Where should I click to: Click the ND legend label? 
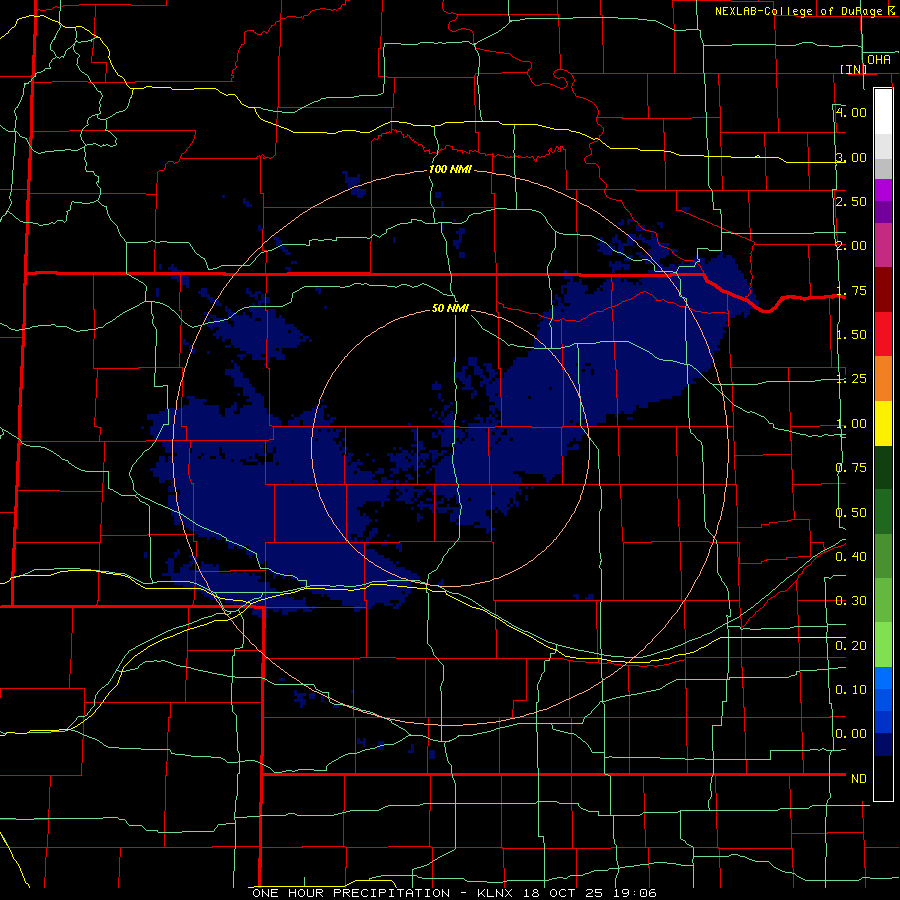(x=859, y=779)
